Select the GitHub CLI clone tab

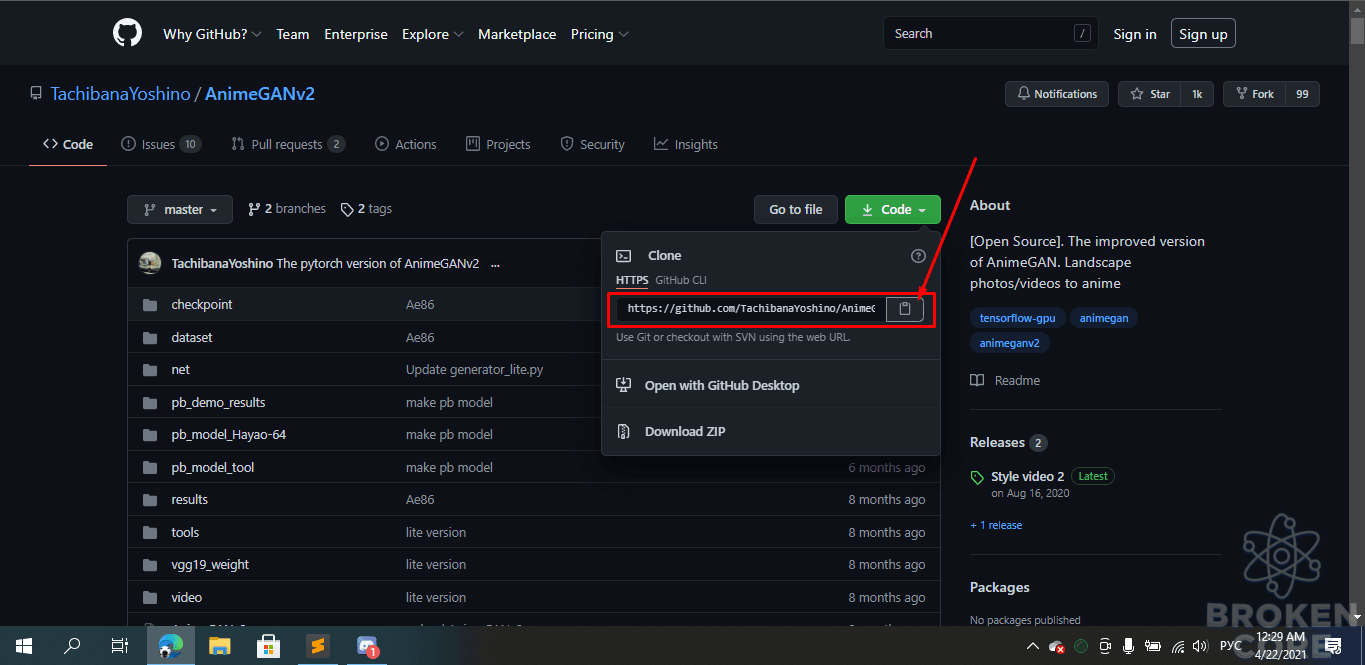point(681,280)
